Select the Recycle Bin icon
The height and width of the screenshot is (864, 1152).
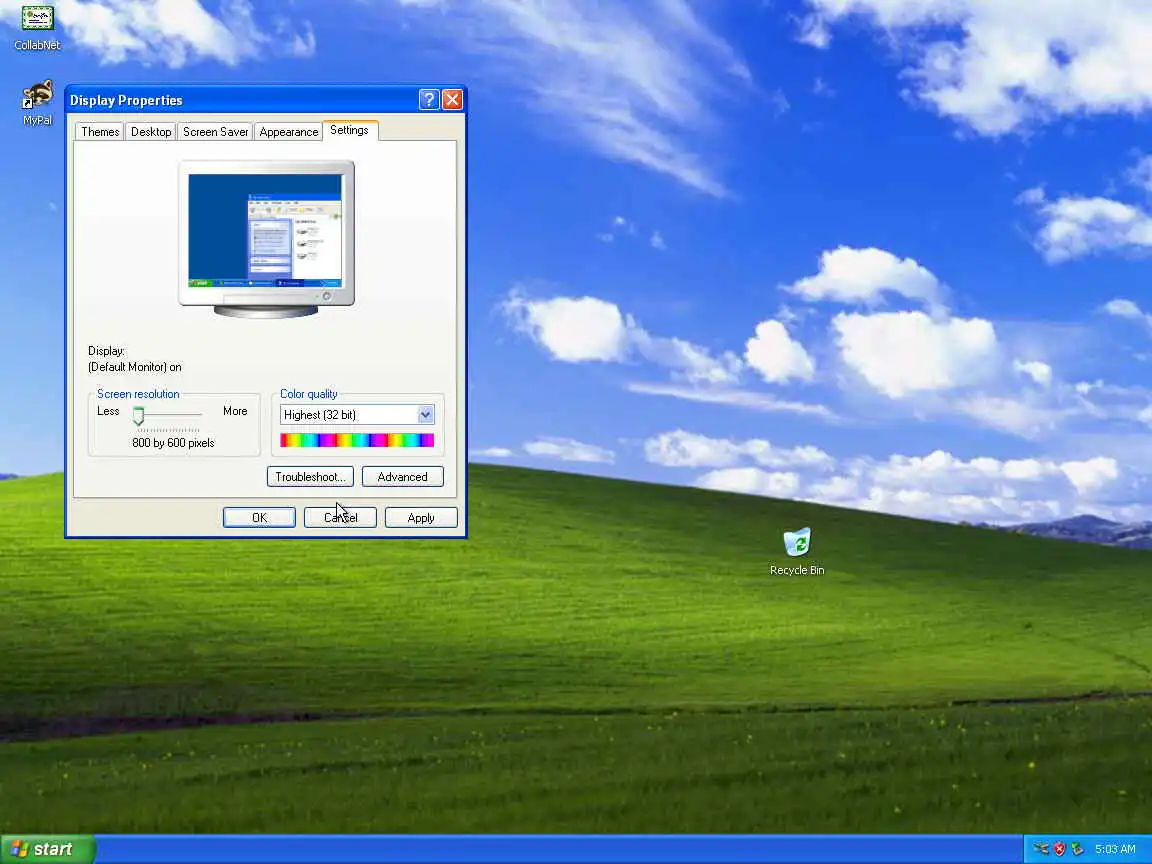pyautogui.click(x=796, y=551)
